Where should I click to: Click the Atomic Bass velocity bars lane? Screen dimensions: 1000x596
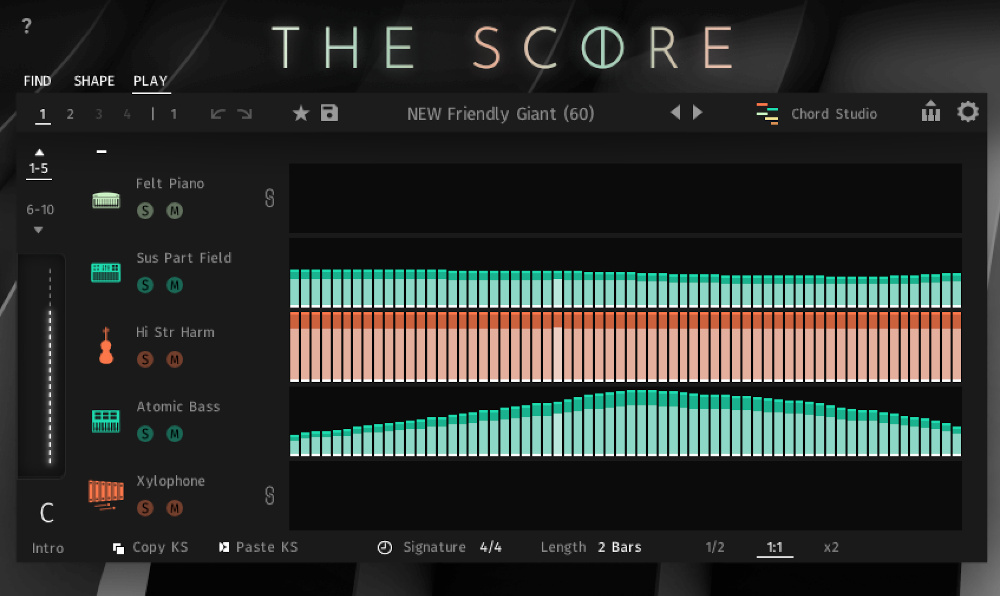626,423
